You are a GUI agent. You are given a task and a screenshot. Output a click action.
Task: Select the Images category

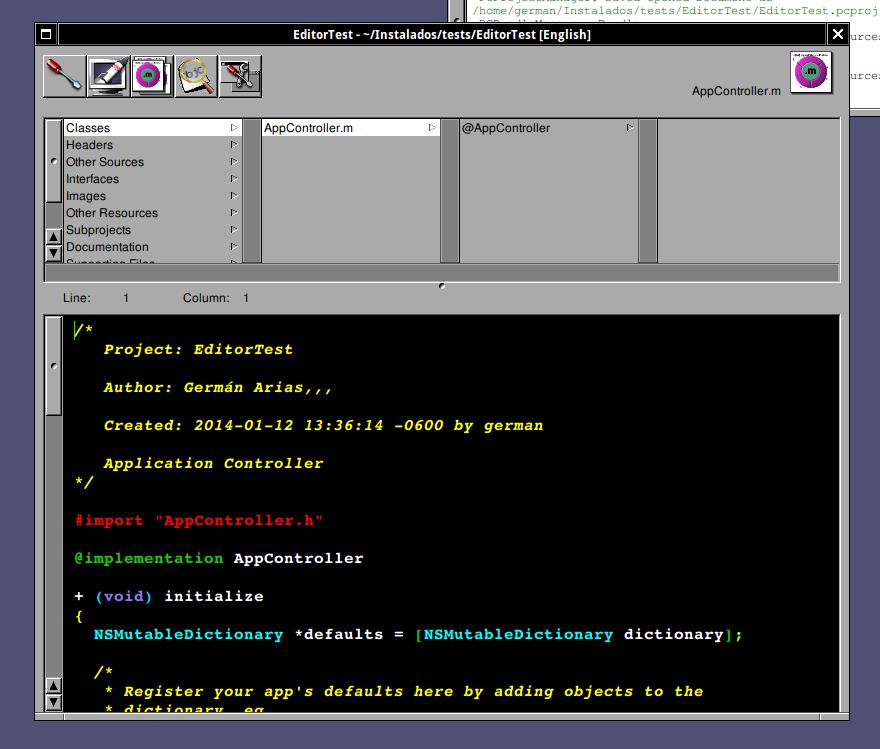point(86,196)
